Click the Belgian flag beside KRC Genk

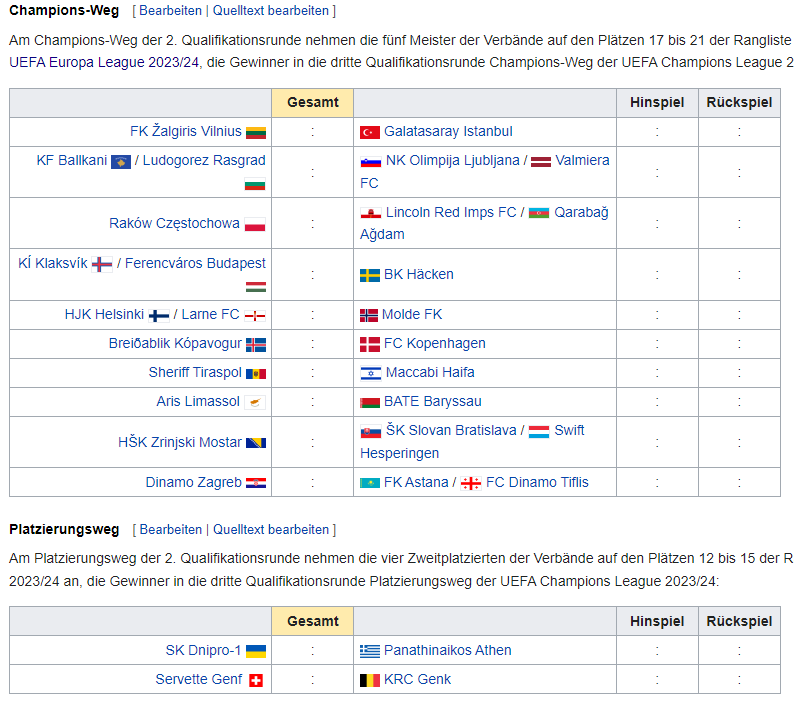pyautogui.click(x=370, y=680)
